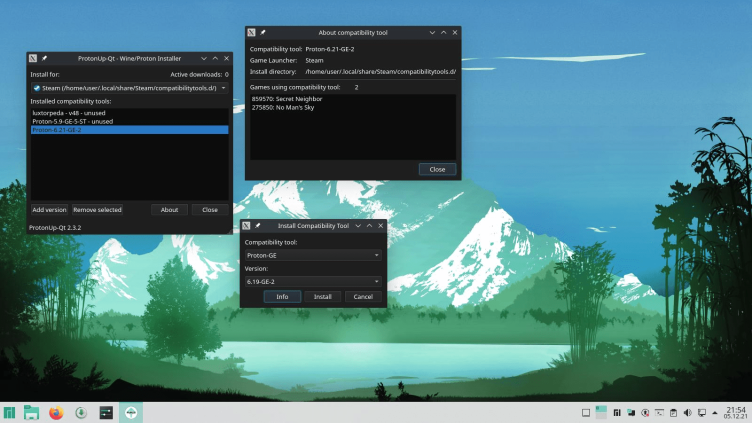
Task: Close Install Compatibility Tool via title bar X
Action: point(381,226)
